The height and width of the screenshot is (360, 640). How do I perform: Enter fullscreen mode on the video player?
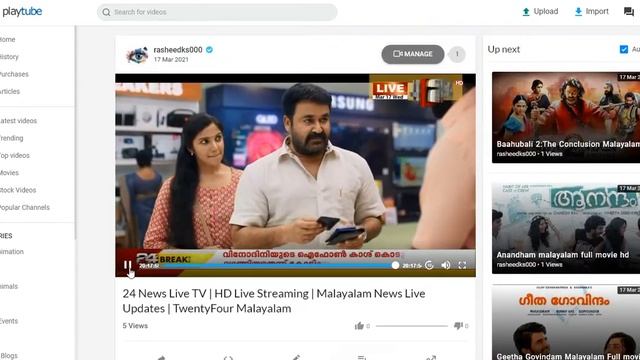[462, 265]
